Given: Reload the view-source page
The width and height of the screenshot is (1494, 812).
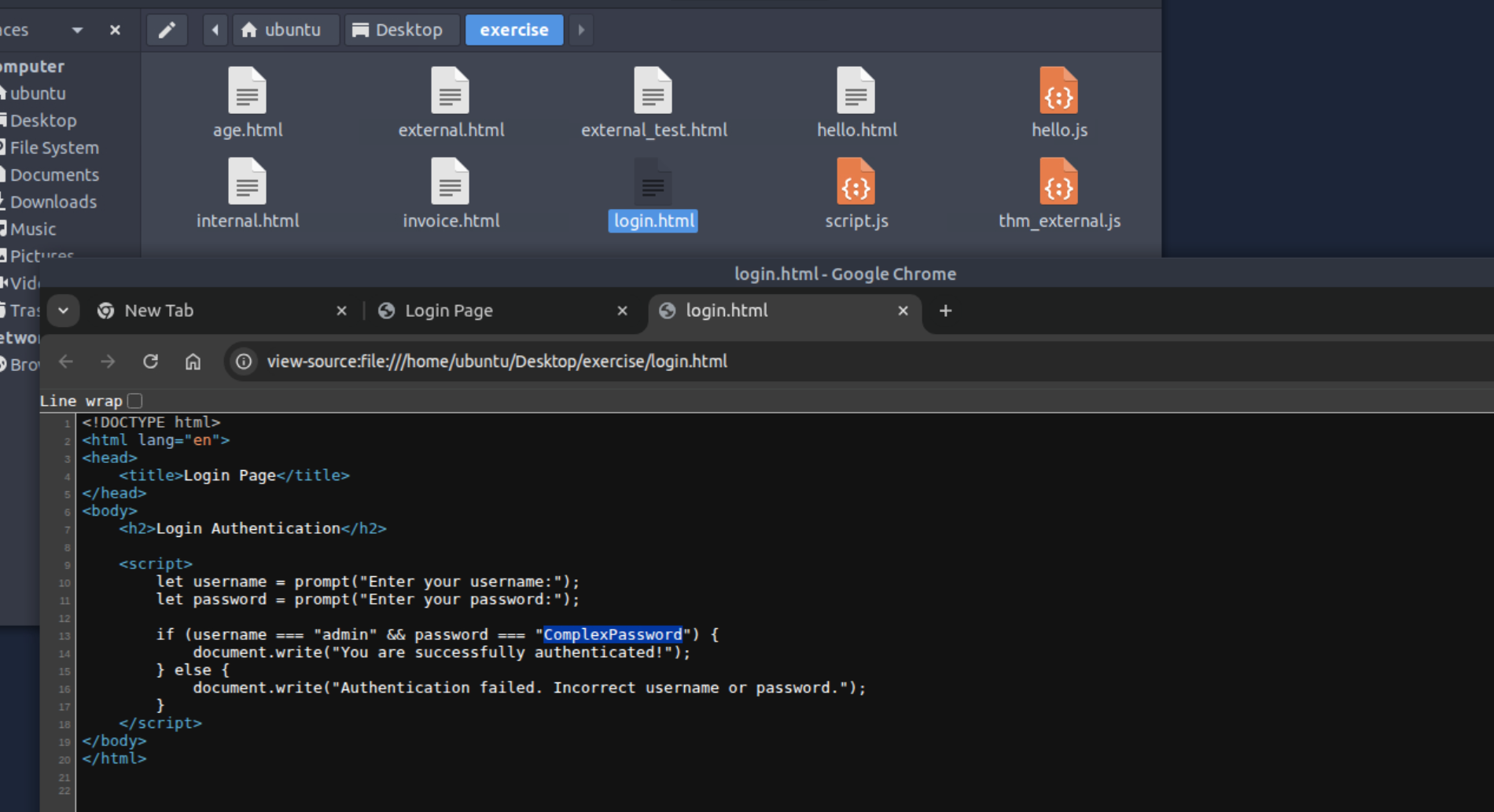Looking at the screenshot, I should 150,362.
